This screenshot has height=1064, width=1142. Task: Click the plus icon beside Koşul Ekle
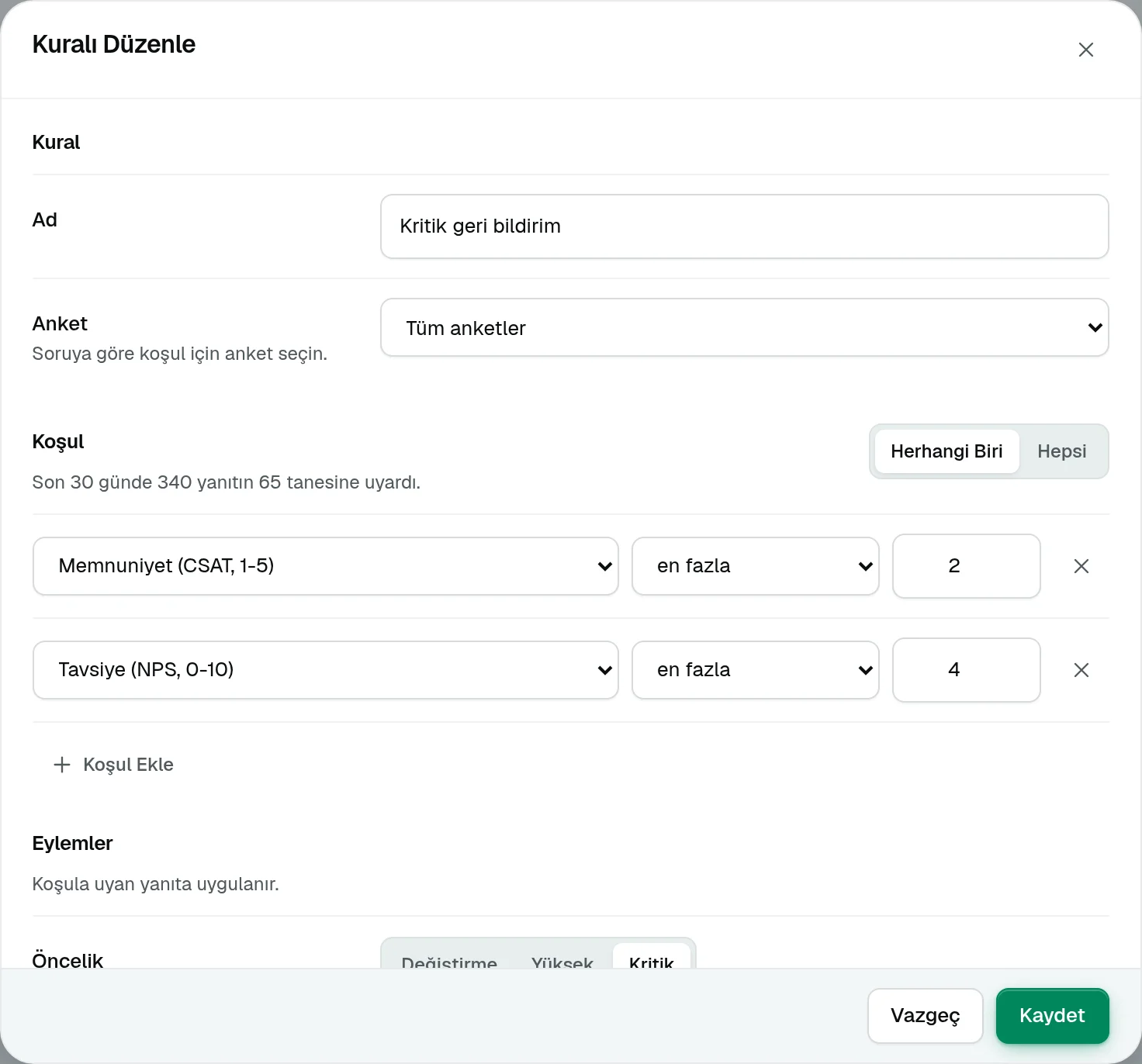point(62,765)
